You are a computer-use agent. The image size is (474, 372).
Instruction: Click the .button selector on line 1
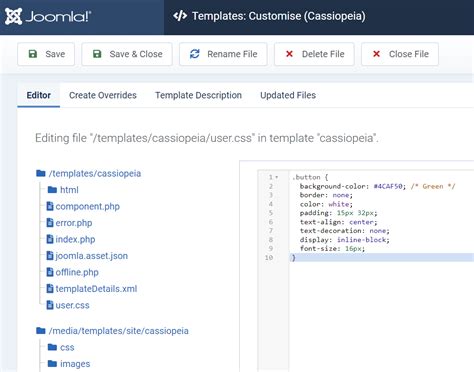[306, 177]
